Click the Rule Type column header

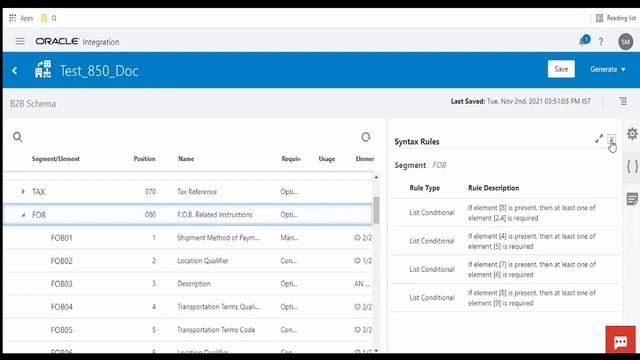coord(424,188)
